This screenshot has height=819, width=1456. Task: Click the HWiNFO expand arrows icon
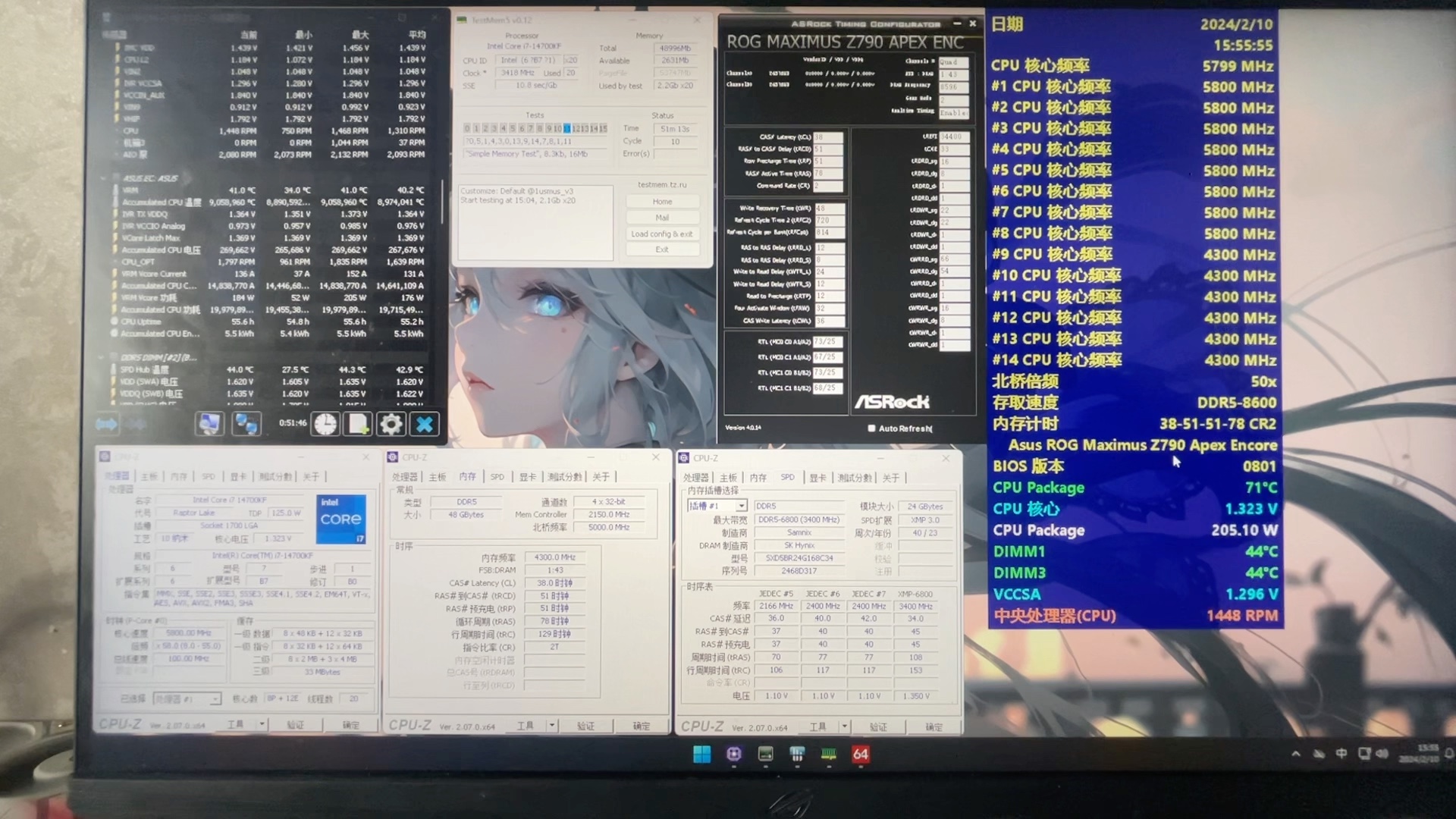coord(107,423)
